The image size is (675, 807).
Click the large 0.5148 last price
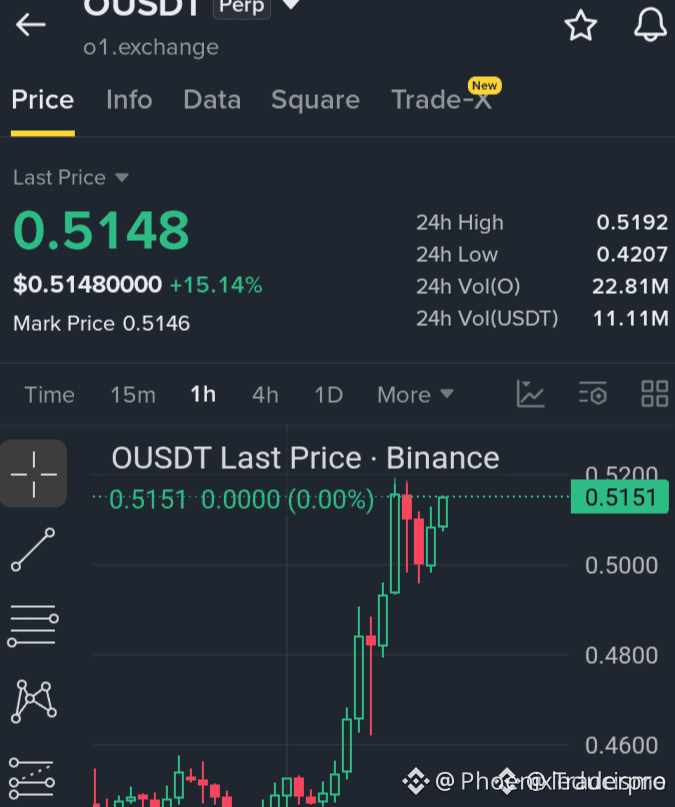(101, 230)
